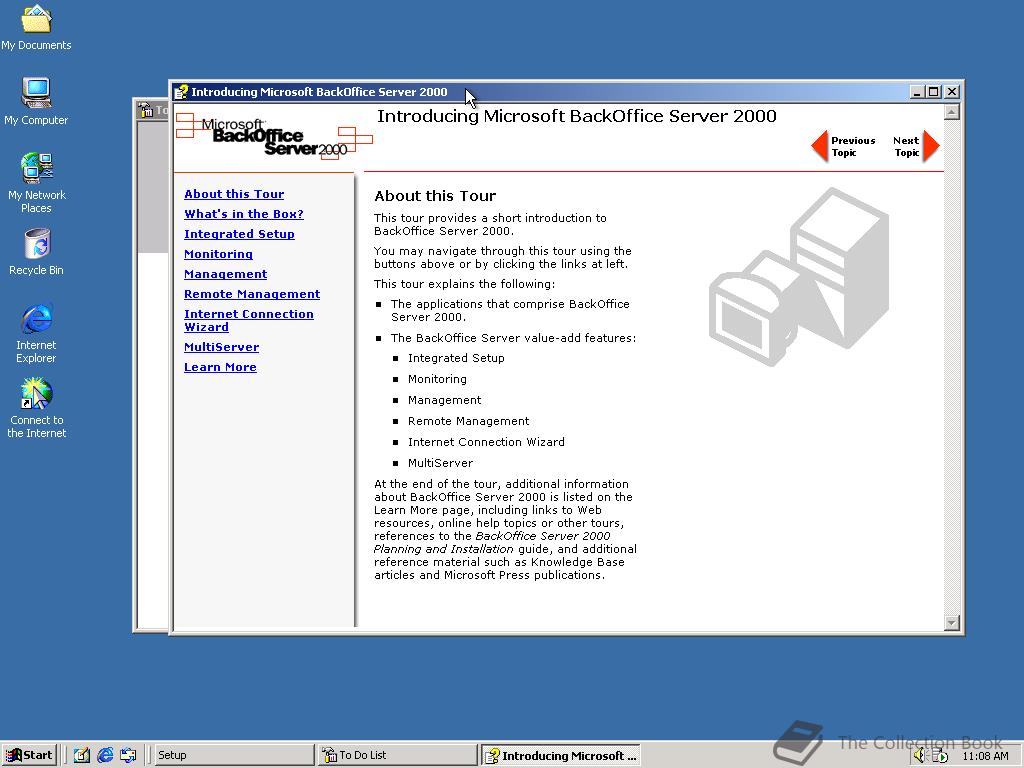Go to the Integrated Setup topic
This screenshot has width=1024, height=768.
pyautogui.click(x=239, y=234)
